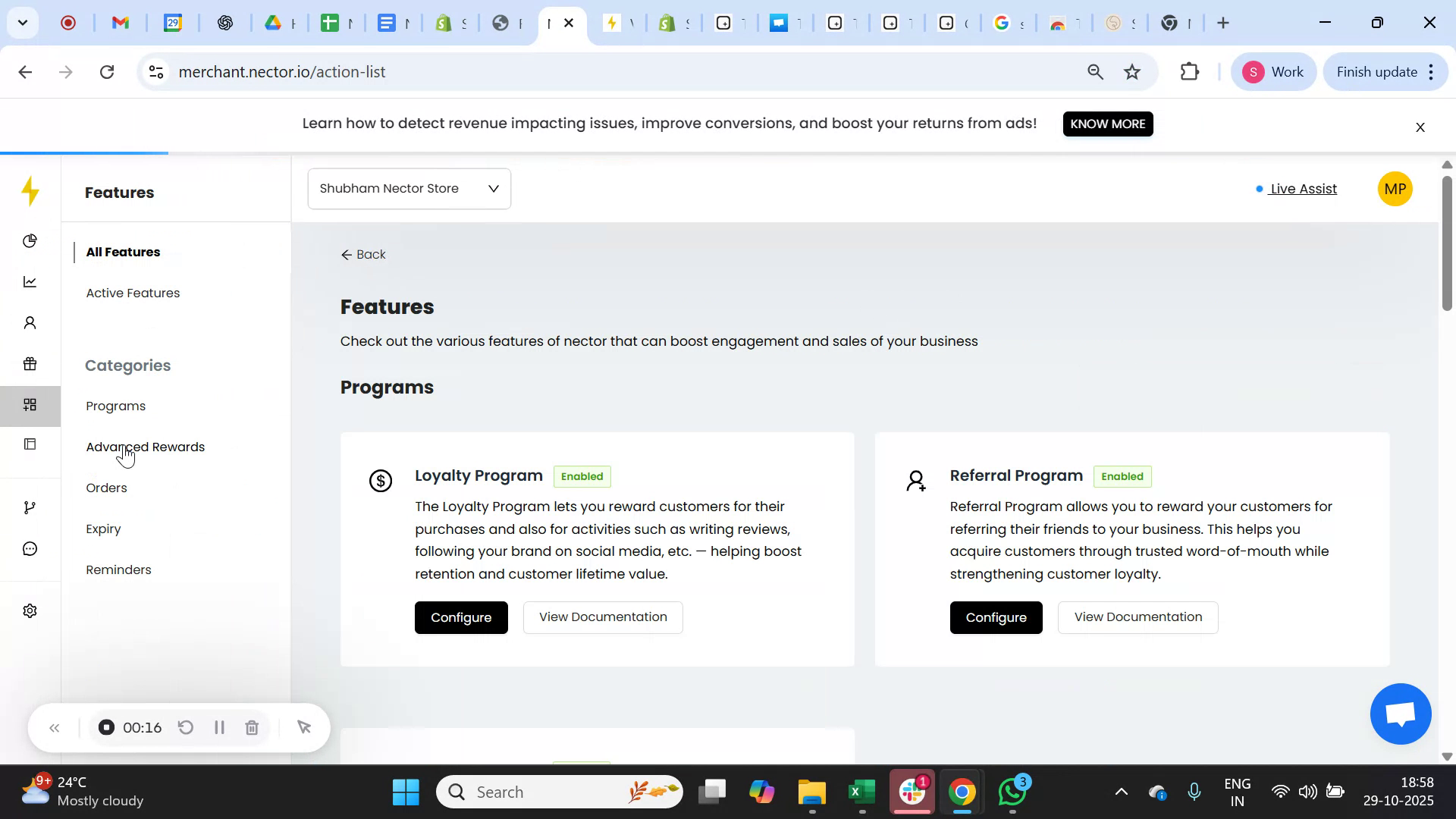
Task: Select Advanced Rewards category
Action: click(x=145, y=447)
